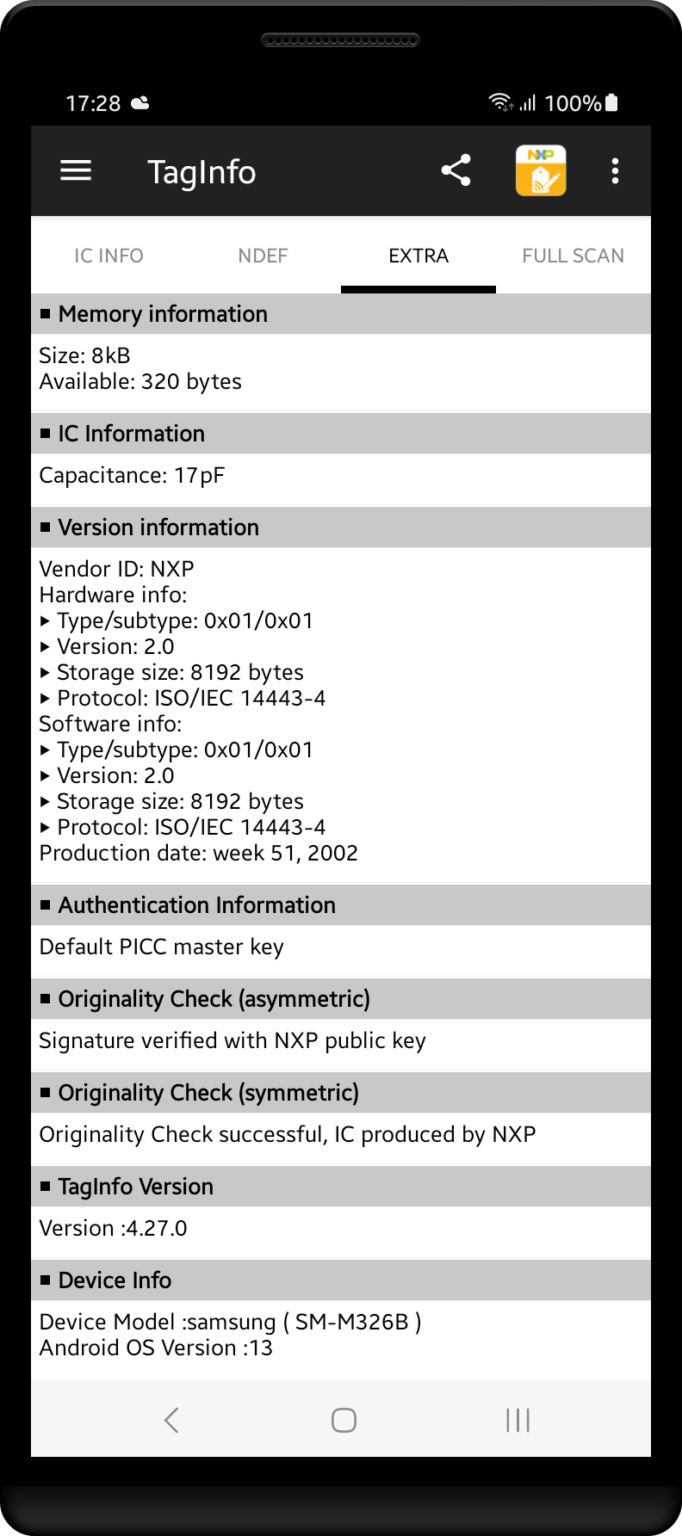Viewport: 682px width, 1536px height.
Task: Select the Originality Check (asymmetric) section
Action: (x=216, y=998)
